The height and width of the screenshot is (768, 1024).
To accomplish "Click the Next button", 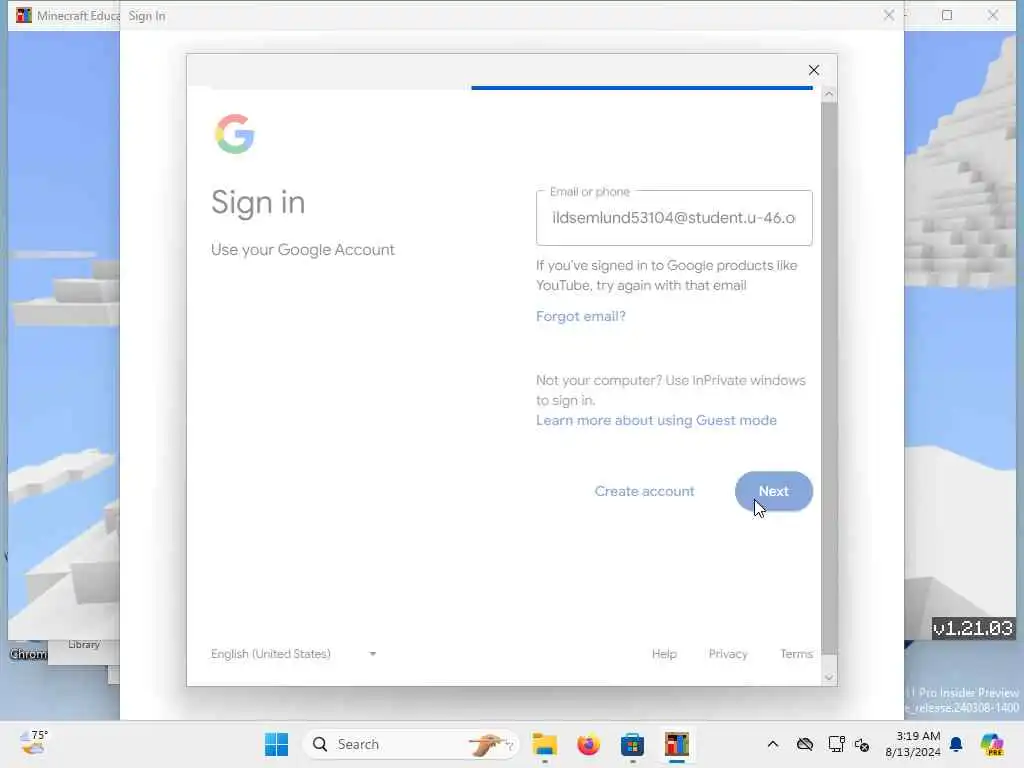I will [773, 491].
